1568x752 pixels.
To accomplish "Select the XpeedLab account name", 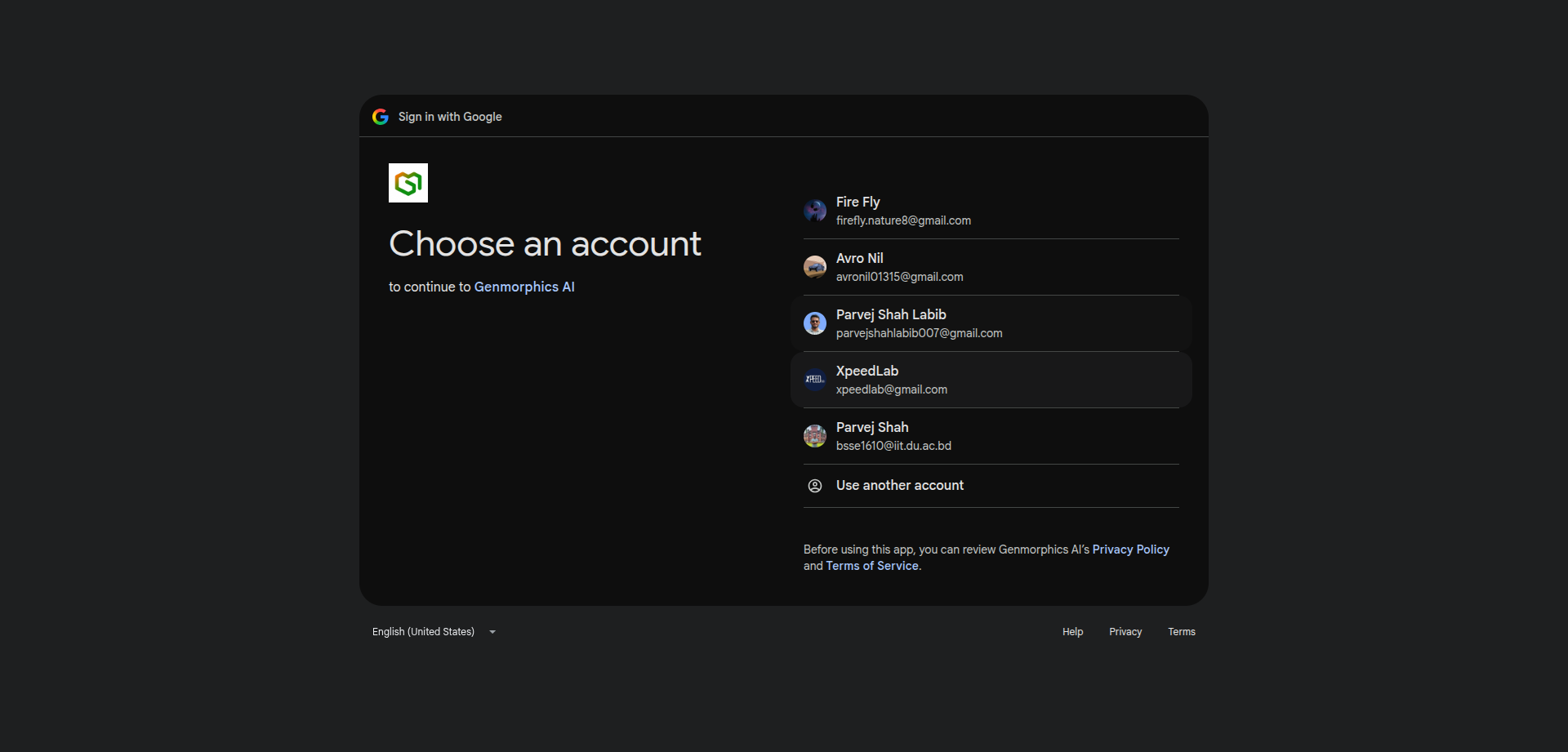I will [x=867, y=371].
